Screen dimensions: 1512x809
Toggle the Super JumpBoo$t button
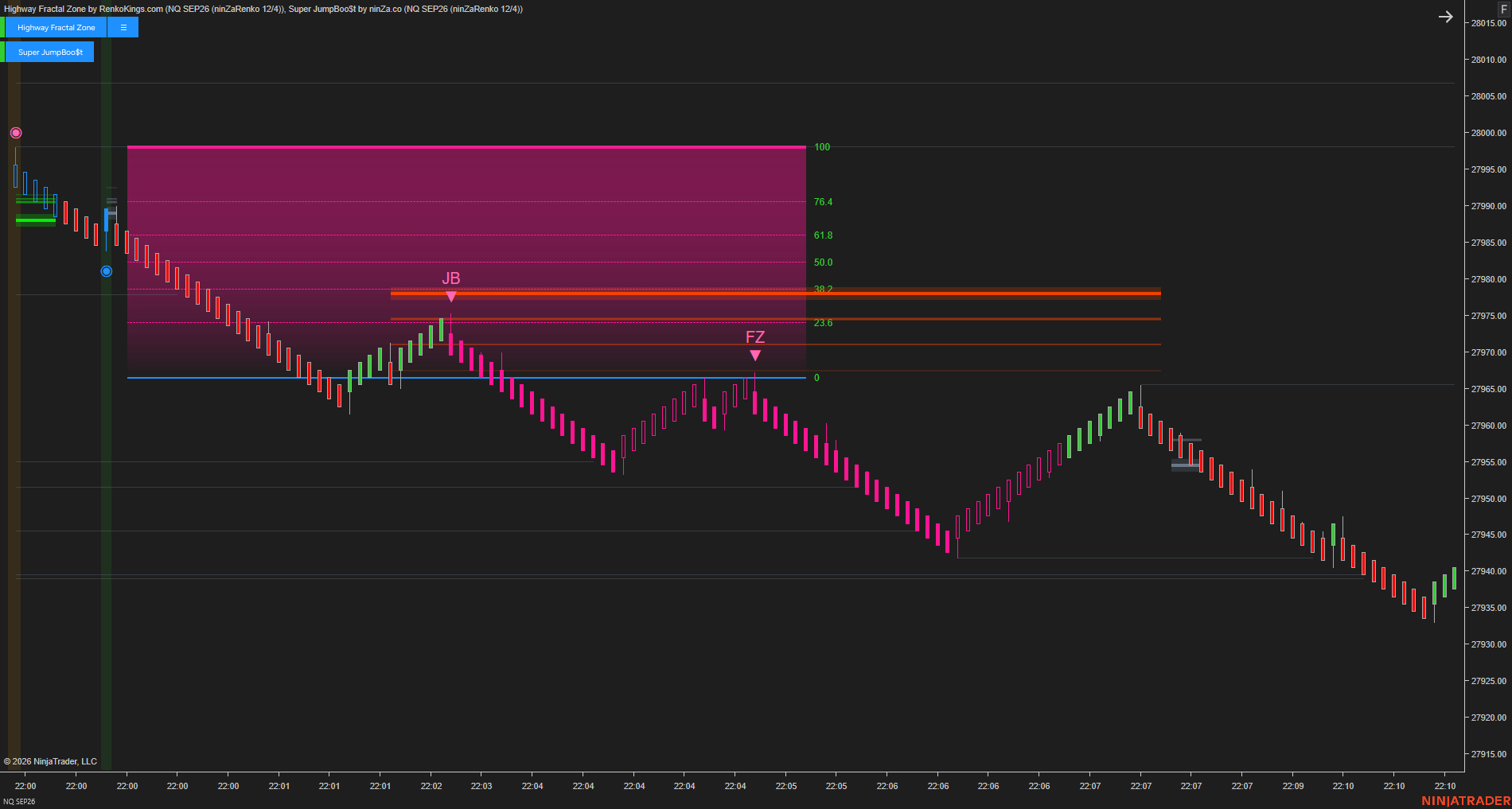(50, 52)
